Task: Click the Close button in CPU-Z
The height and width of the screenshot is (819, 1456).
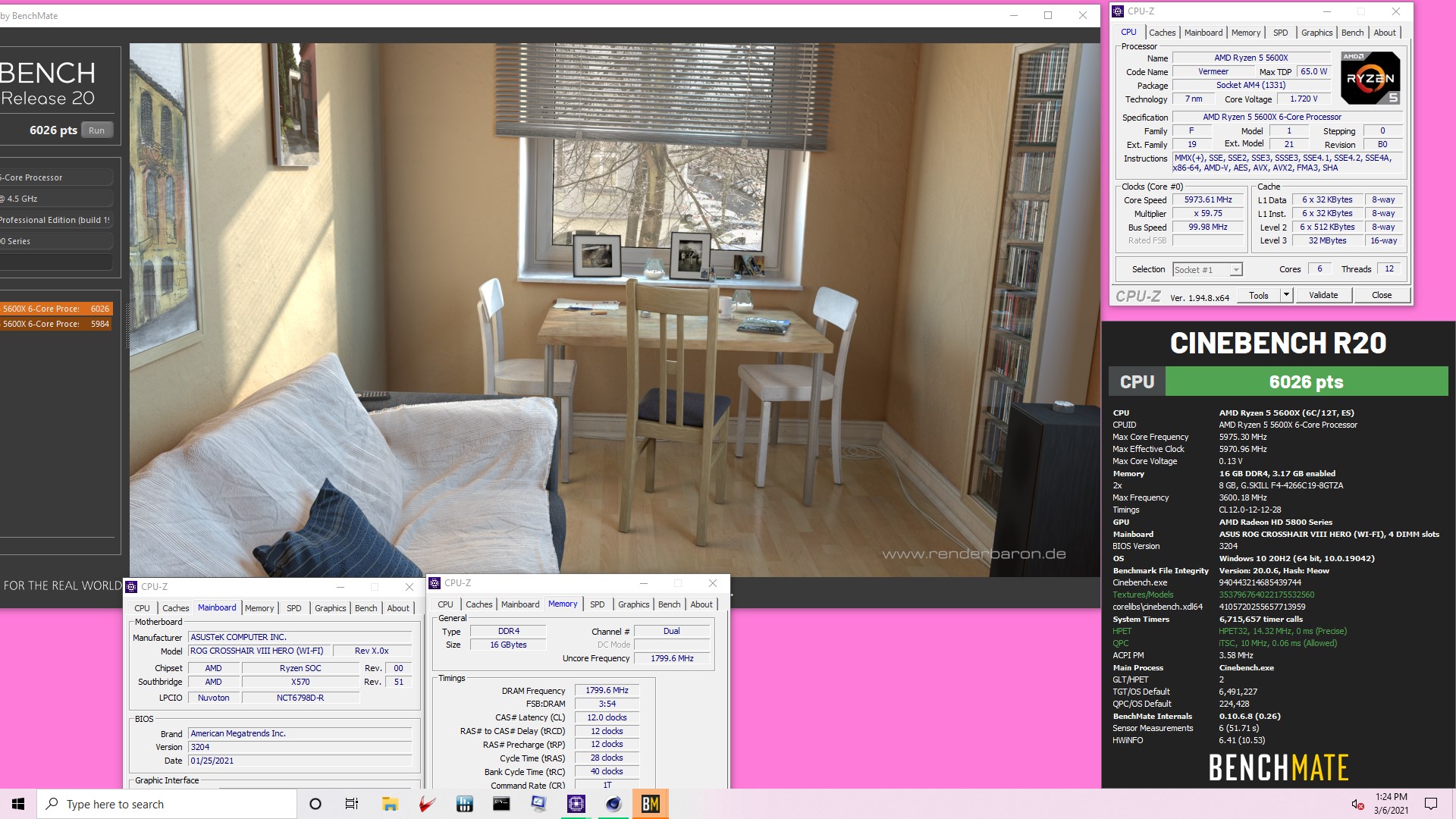Action: 1382,295
